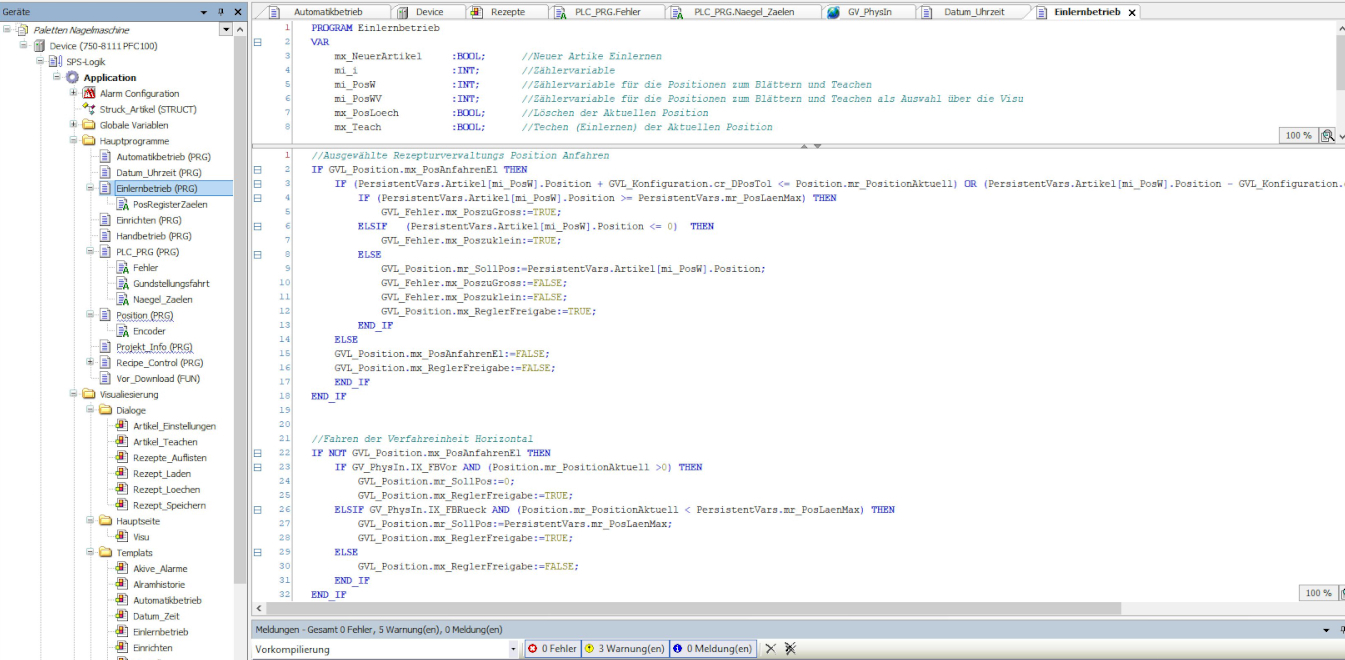The image size is (1345, 660).
Task: Click the Artikel_Einstellungen visualization icon
Action: pyautogui.click(x=122, y=426)
